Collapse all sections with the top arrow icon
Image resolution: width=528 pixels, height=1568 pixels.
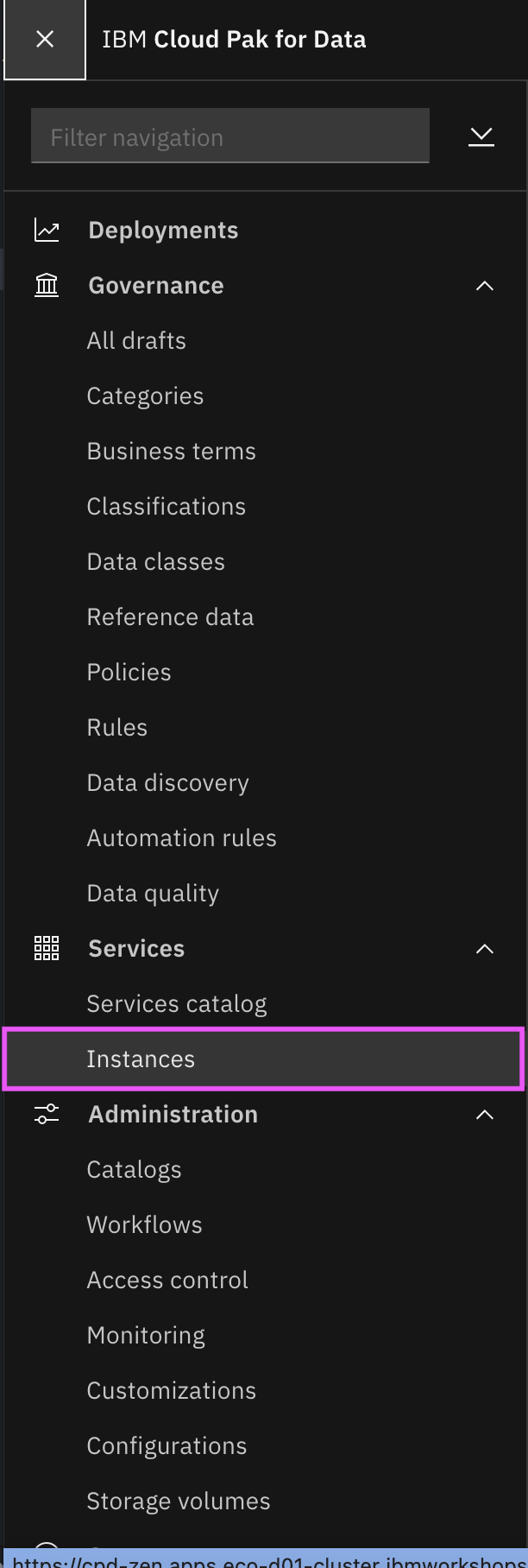tap(481, 136)
